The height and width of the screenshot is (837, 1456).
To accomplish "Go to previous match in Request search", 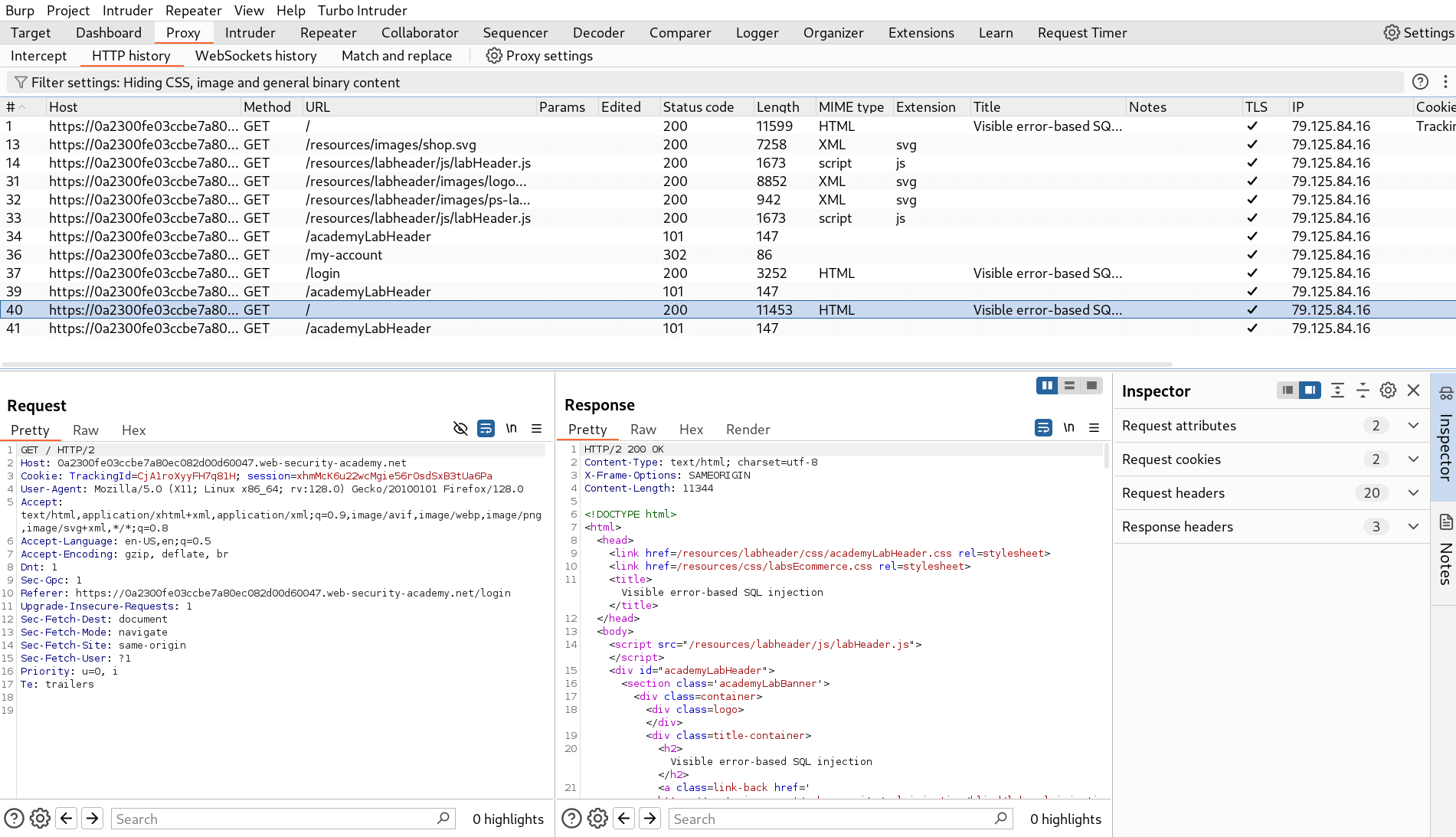I will pyautogui.click(x=67, y=819).
